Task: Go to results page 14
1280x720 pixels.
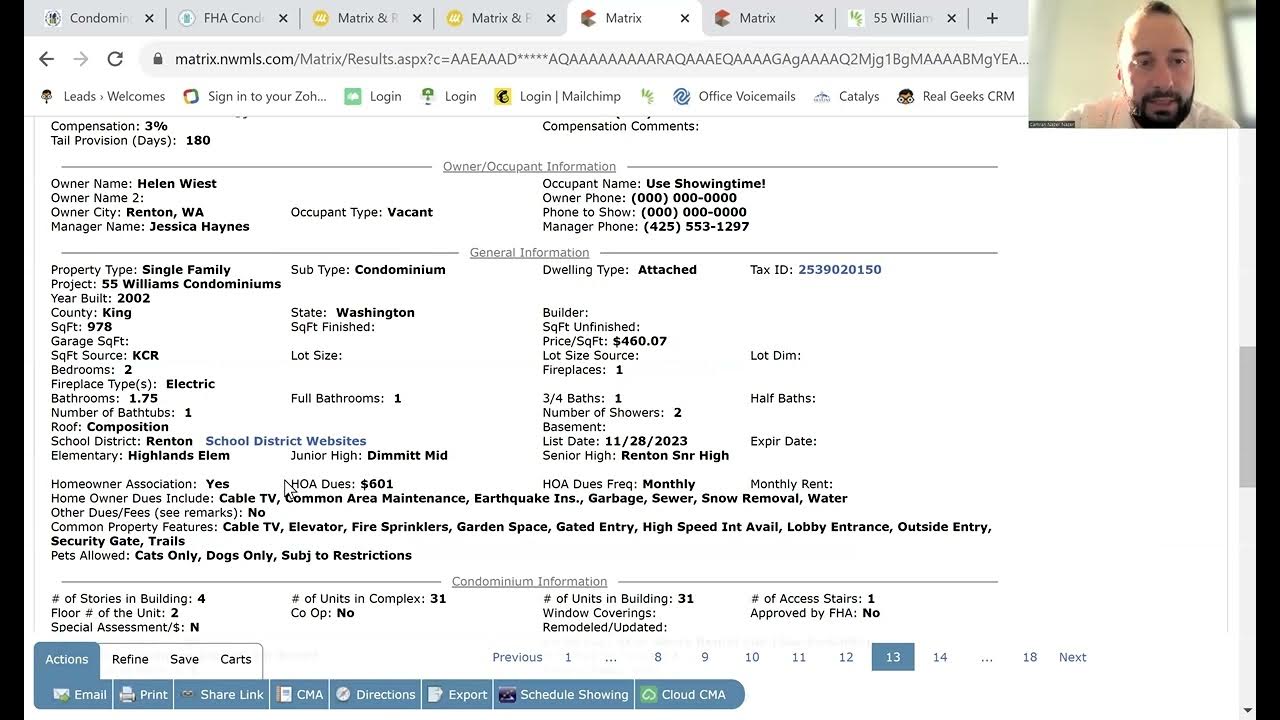Action: tap(940, 657)
